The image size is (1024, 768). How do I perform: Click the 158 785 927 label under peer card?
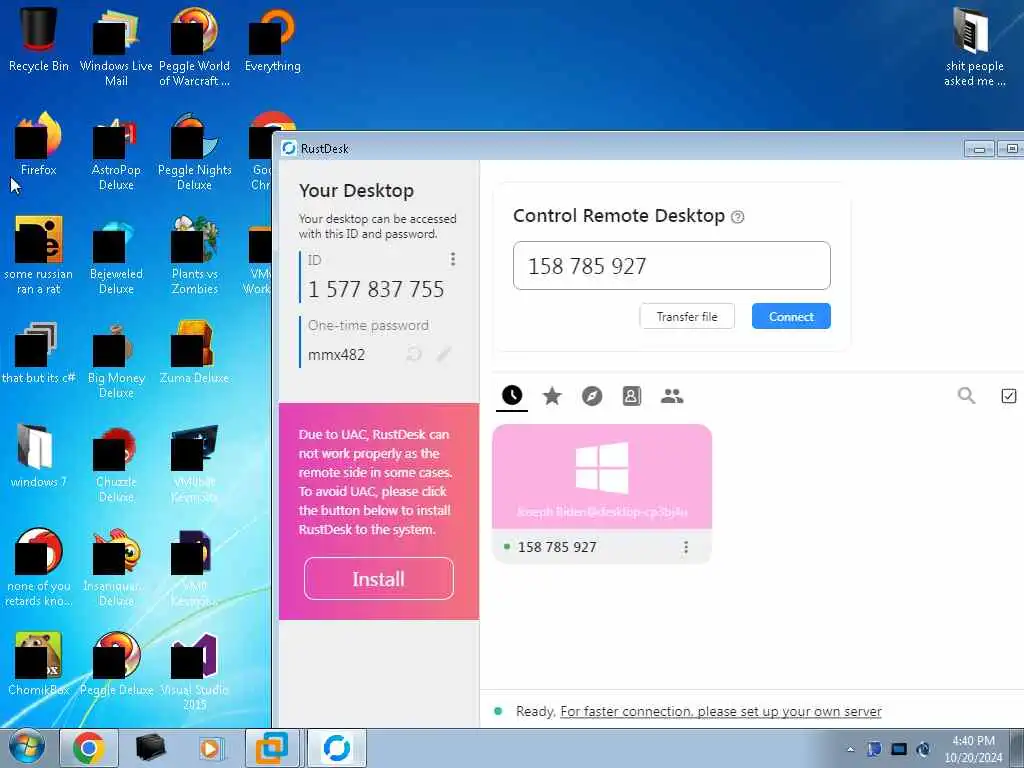click(x=557, y=547)
